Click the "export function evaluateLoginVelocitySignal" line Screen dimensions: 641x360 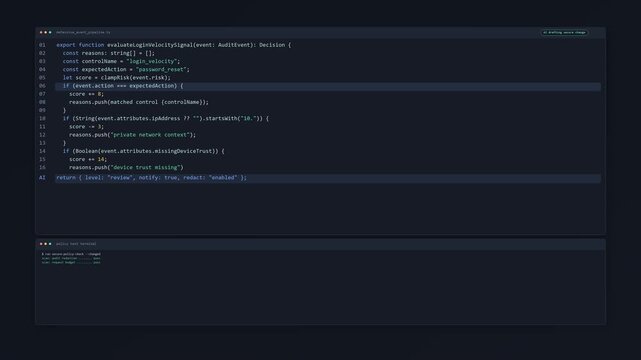click(x=174, y=45)
